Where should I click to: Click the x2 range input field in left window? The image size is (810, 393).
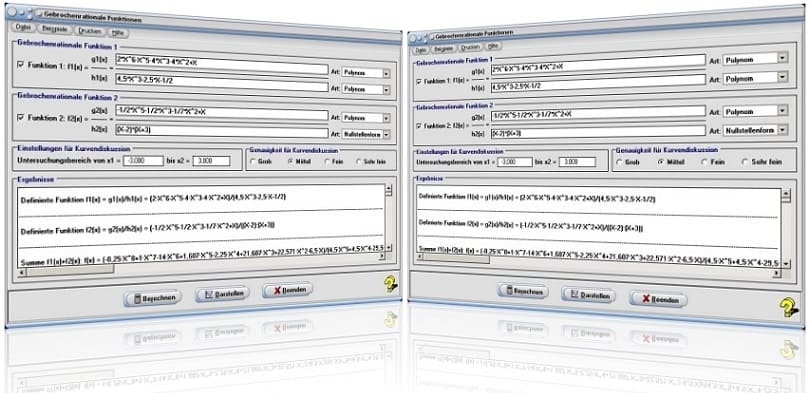[x=211, y=161]
